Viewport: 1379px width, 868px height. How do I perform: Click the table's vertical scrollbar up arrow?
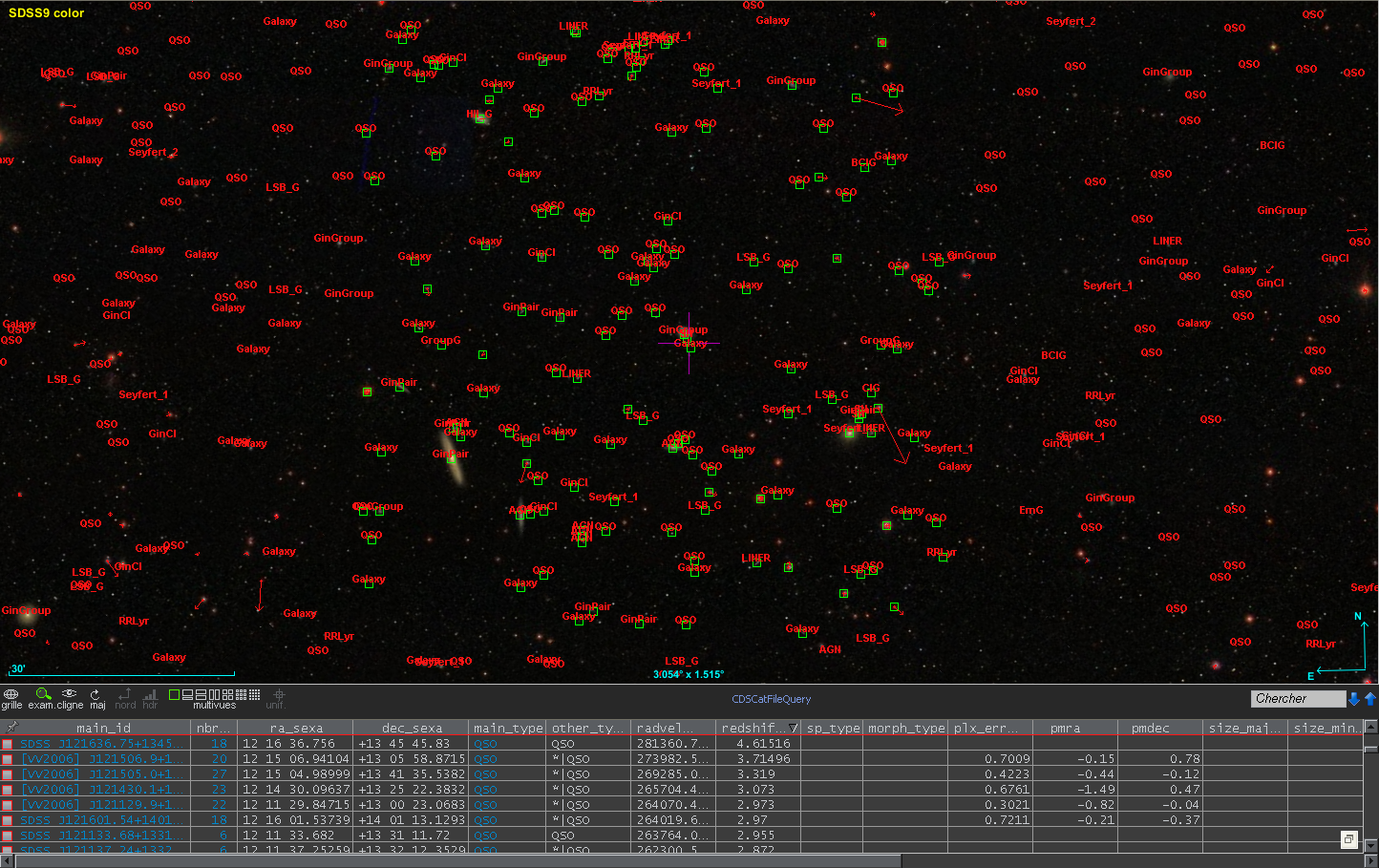coord(1371,727)
